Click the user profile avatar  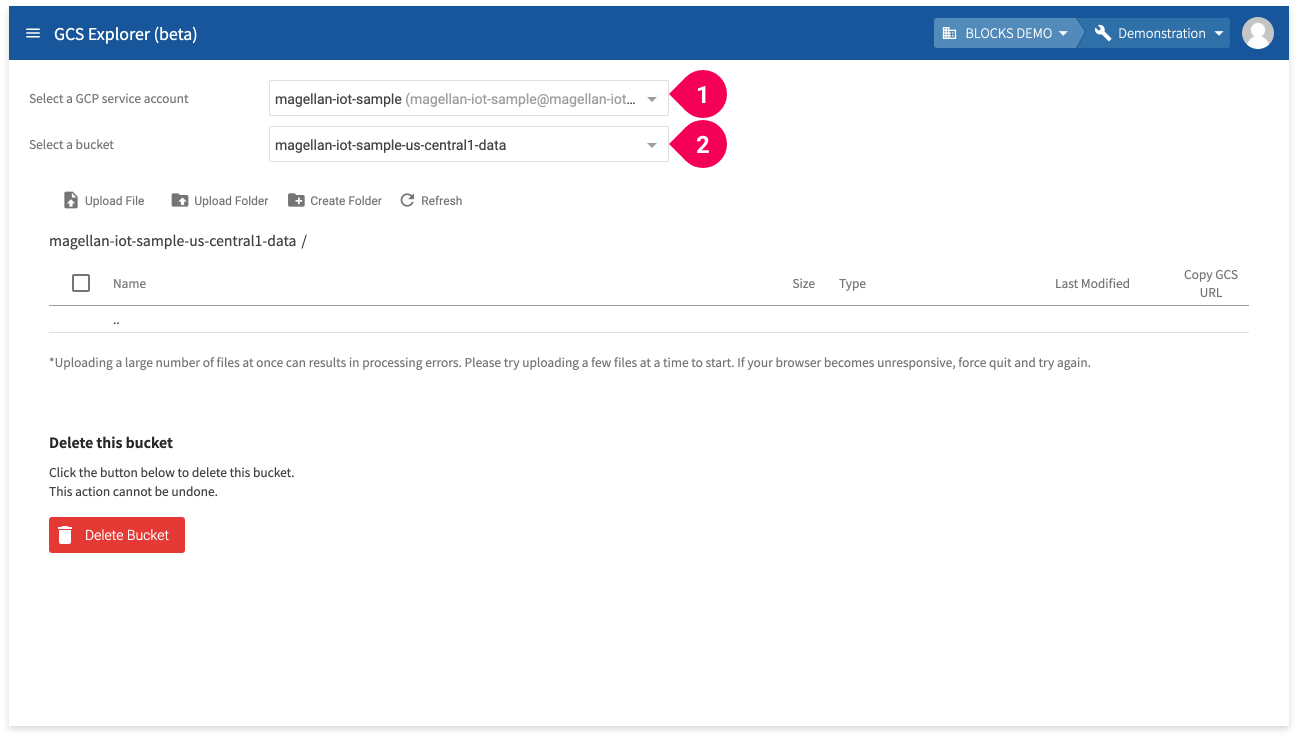pyautogui.click(x=1257, y=33)
